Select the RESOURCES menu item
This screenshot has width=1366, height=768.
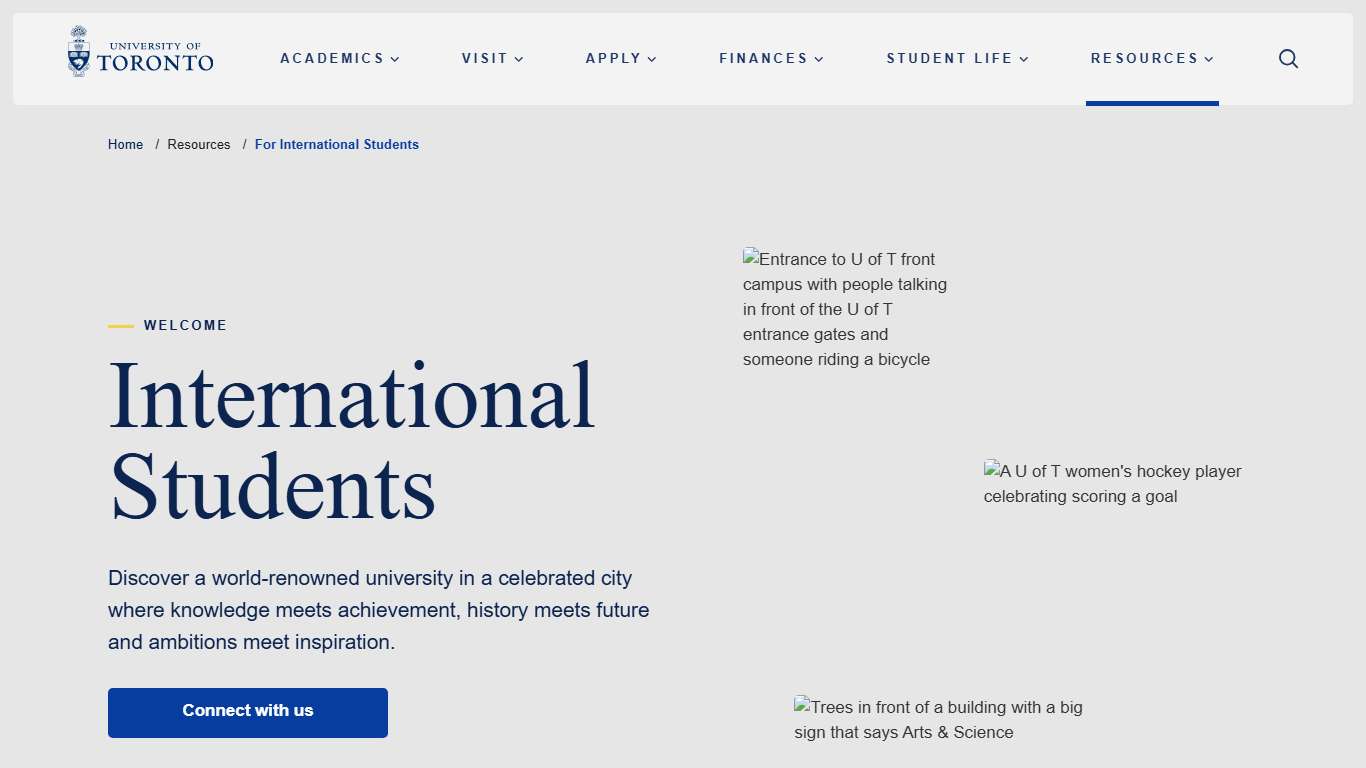point(1144,59)
